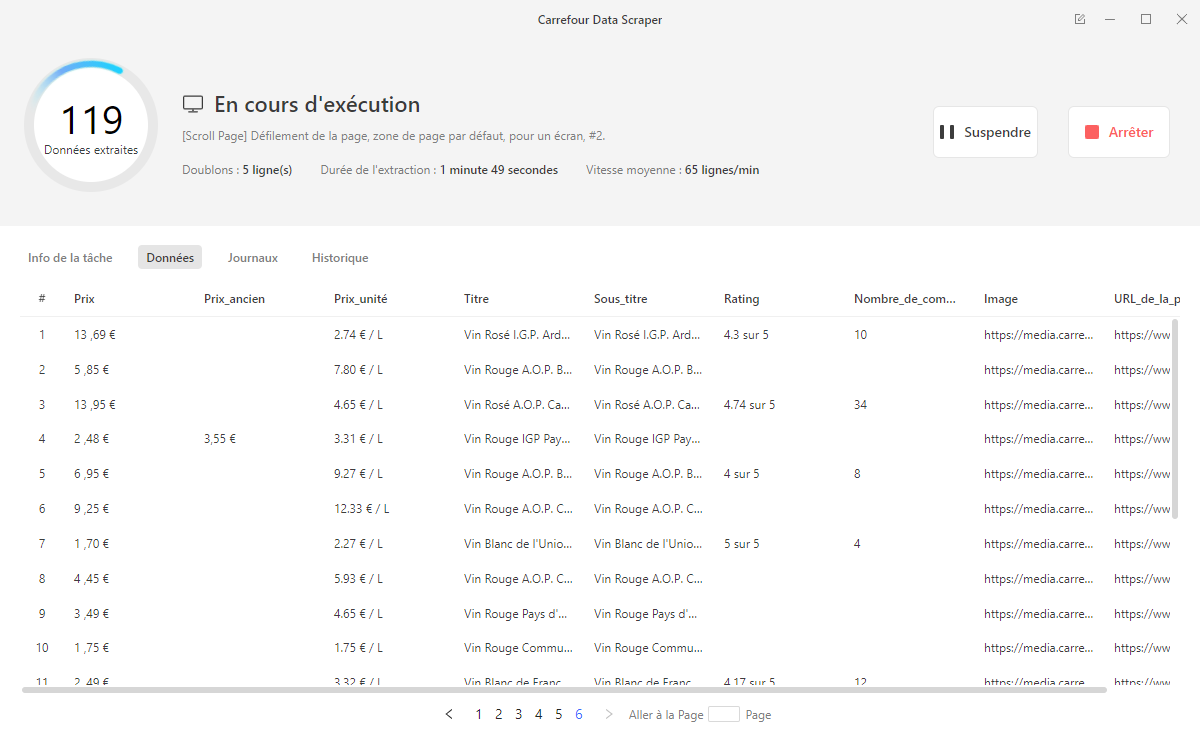The width and height of the screenshot is (1200, 734).
Task: Click the Titre column header
Action: coord(477,299)
